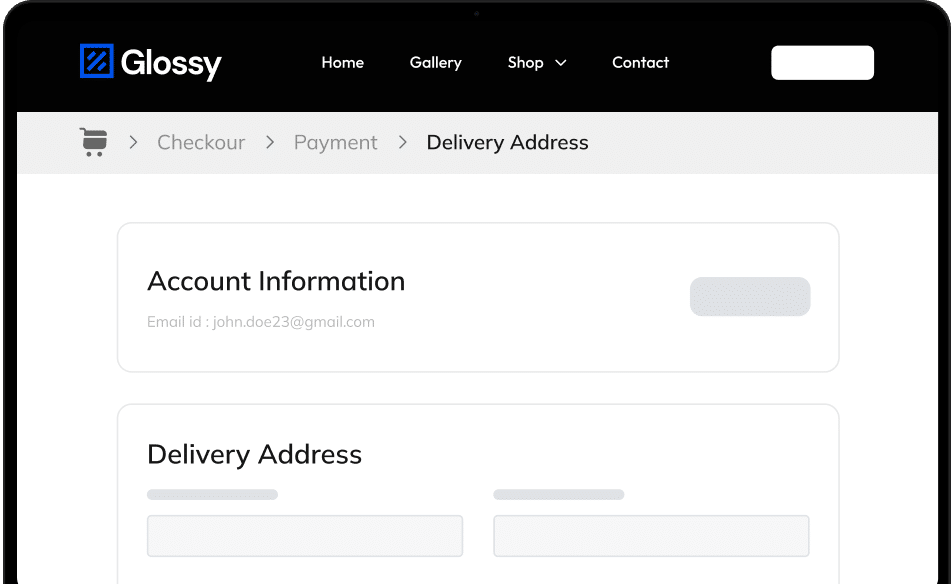Image resolution: width=952 pixels, height=584 pixels.
Task: Click the chevron after the cart icon
Action: (134, 143)
